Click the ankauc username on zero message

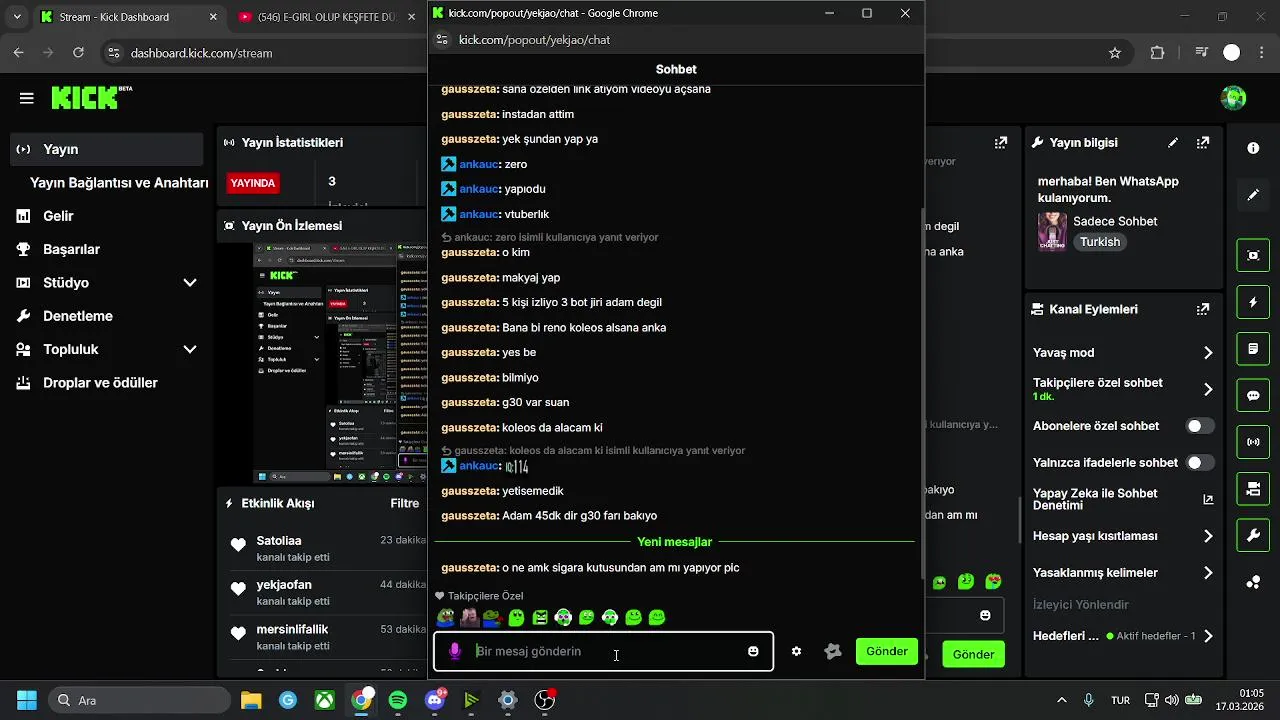(x=478, y=164)
